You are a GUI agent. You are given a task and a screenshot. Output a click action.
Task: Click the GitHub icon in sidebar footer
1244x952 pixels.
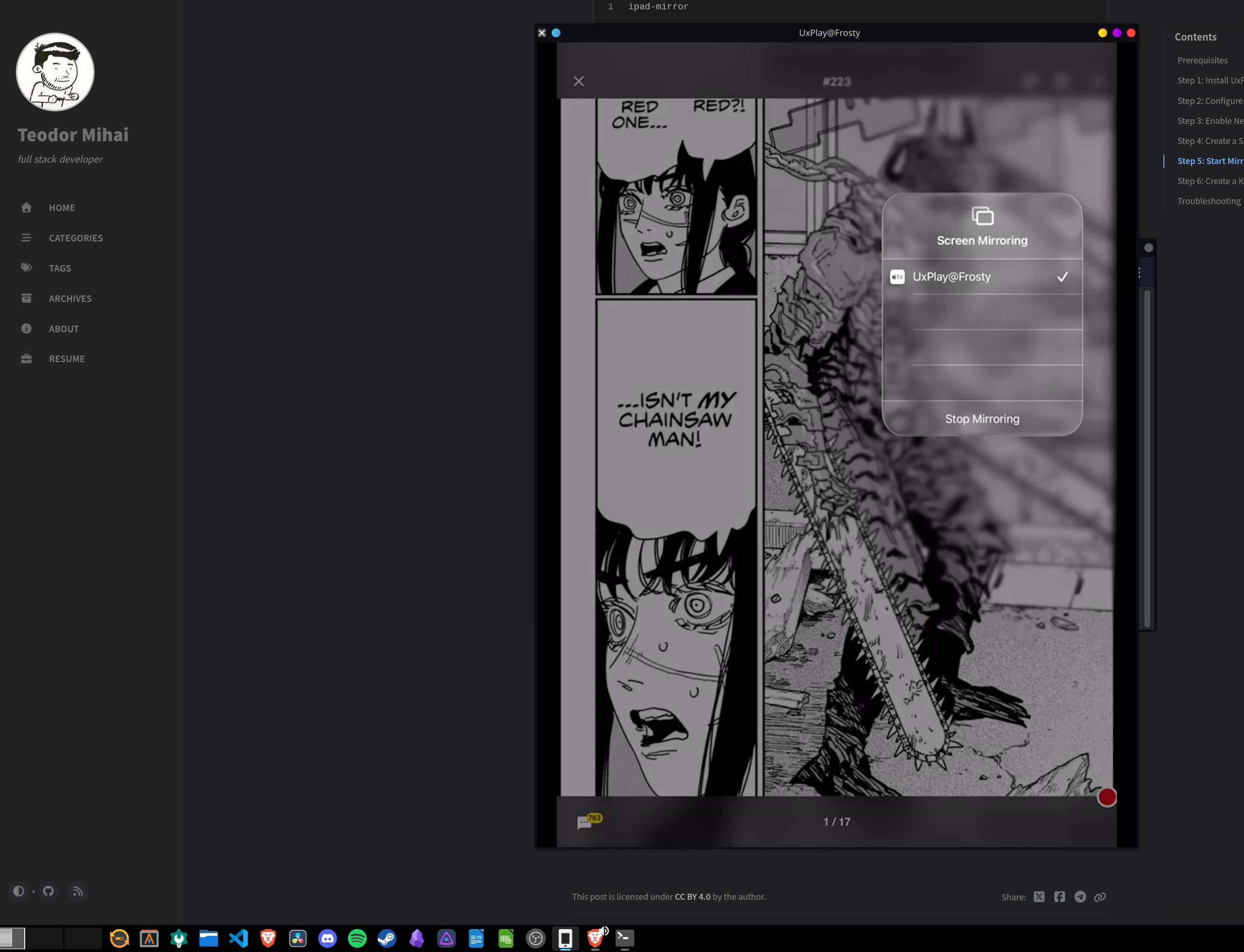click(x=49, y=891)
